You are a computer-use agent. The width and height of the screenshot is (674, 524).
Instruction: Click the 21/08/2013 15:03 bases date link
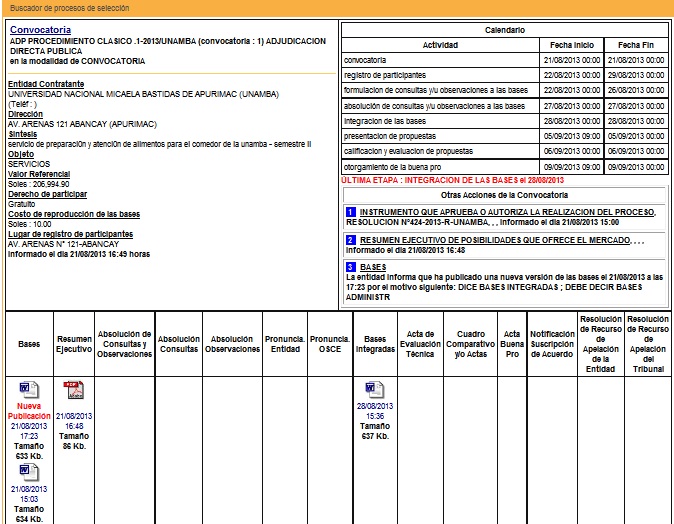click(29, 494)
